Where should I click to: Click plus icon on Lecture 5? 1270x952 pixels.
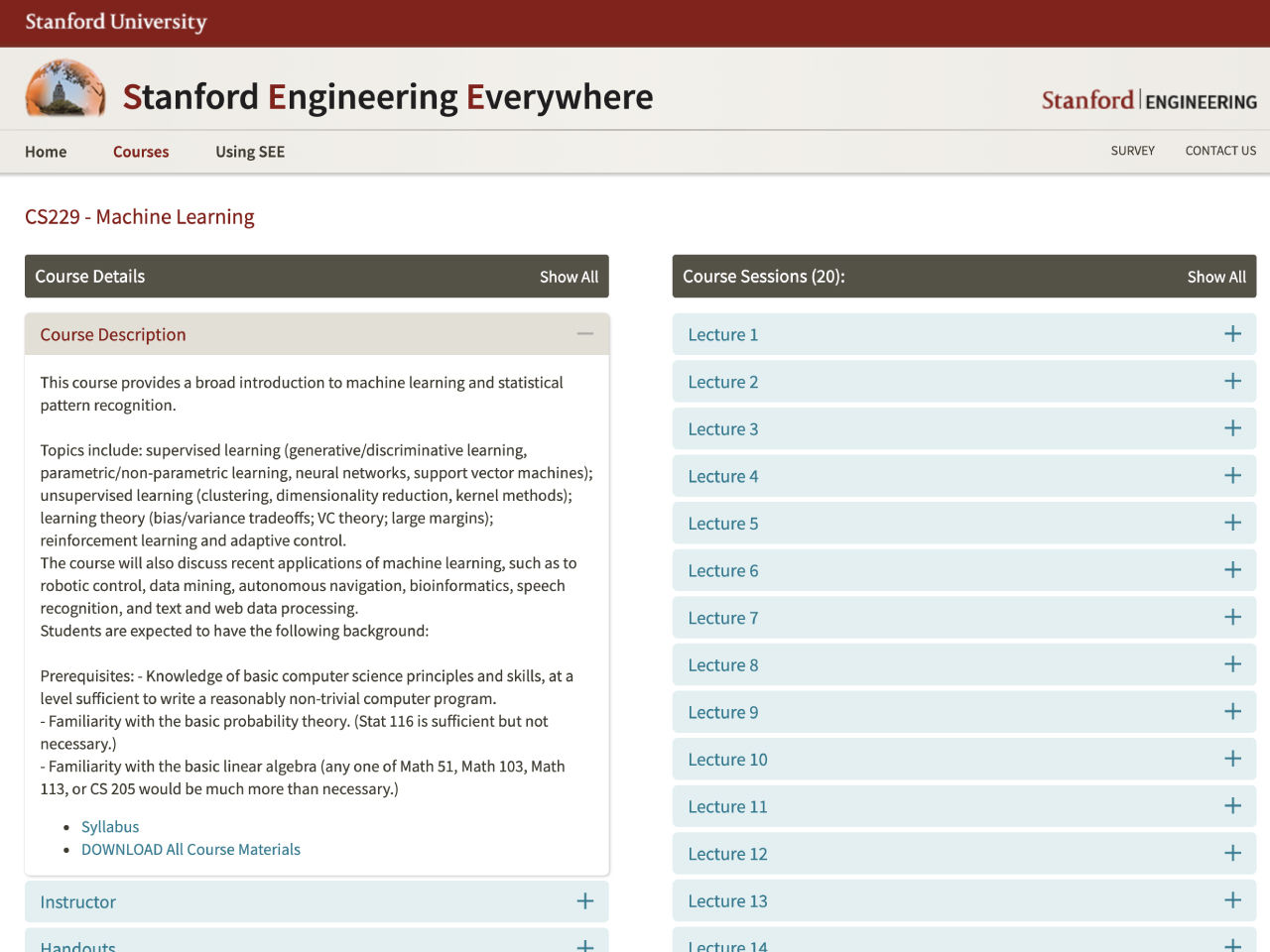pyautogui.click(x=1232, y=523)
